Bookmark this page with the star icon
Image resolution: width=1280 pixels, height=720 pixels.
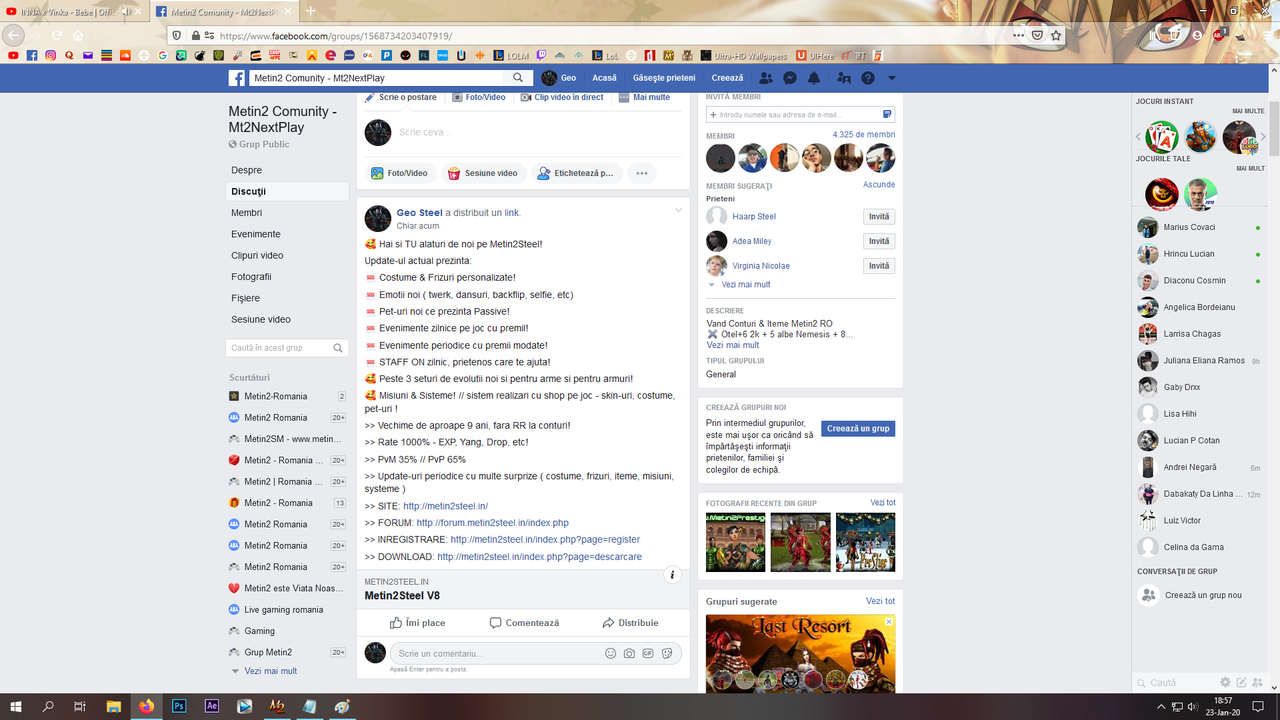[1056, 35]
